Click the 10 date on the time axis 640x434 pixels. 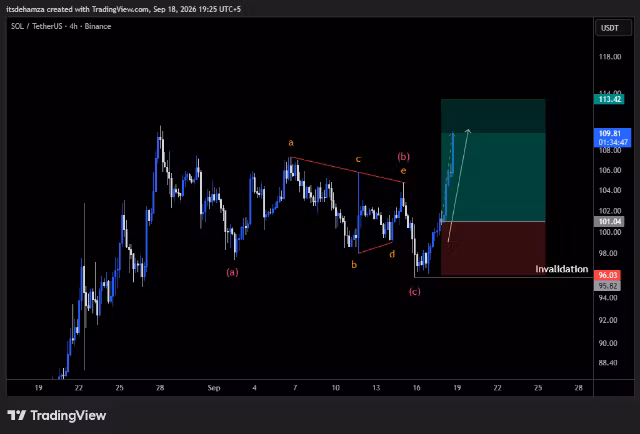pos(336,388)
